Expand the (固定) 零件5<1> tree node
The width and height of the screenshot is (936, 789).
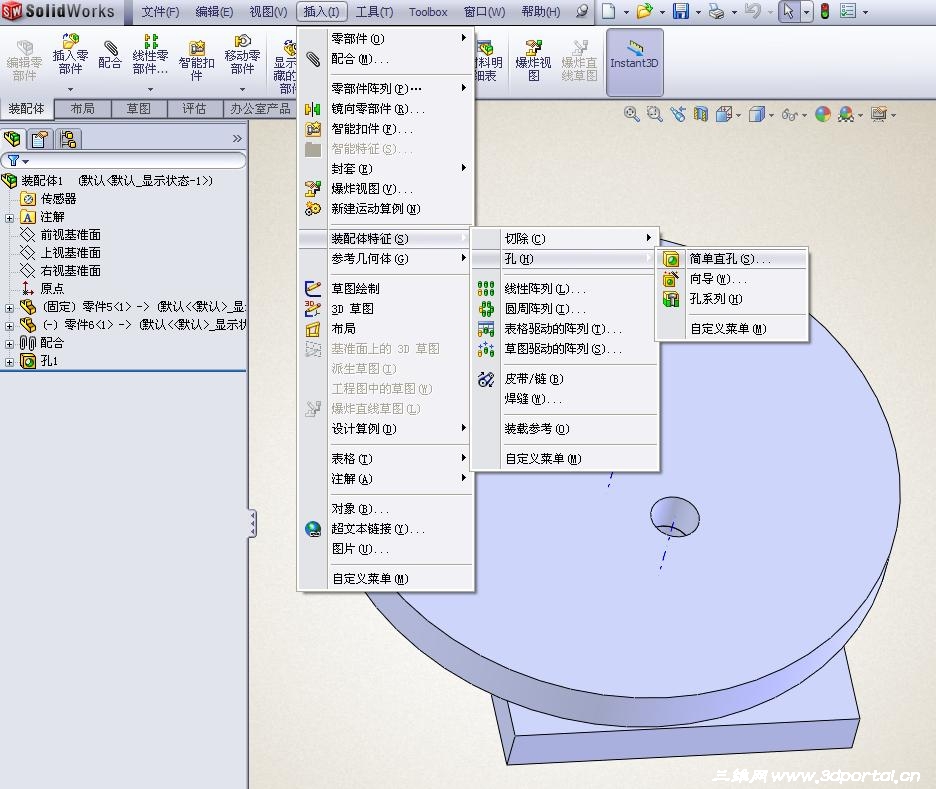point(9,308)
